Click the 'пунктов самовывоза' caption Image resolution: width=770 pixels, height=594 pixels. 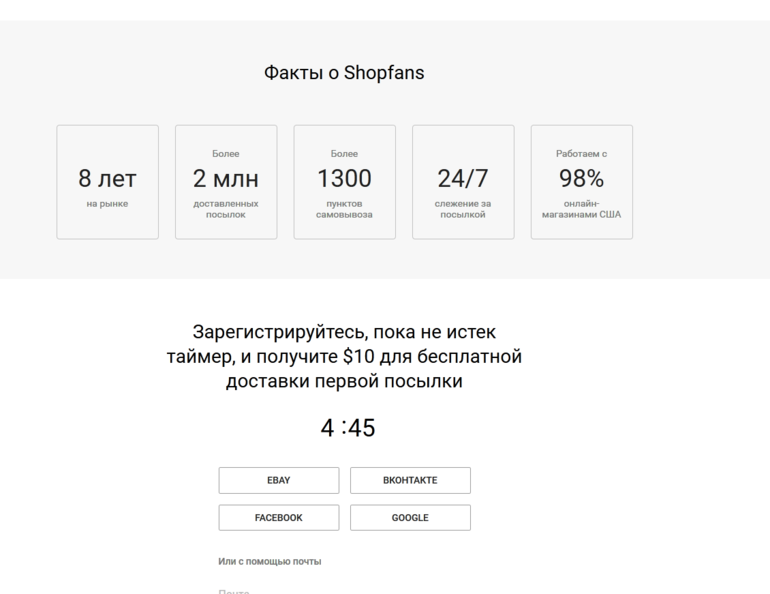click(x=344, y=209)
